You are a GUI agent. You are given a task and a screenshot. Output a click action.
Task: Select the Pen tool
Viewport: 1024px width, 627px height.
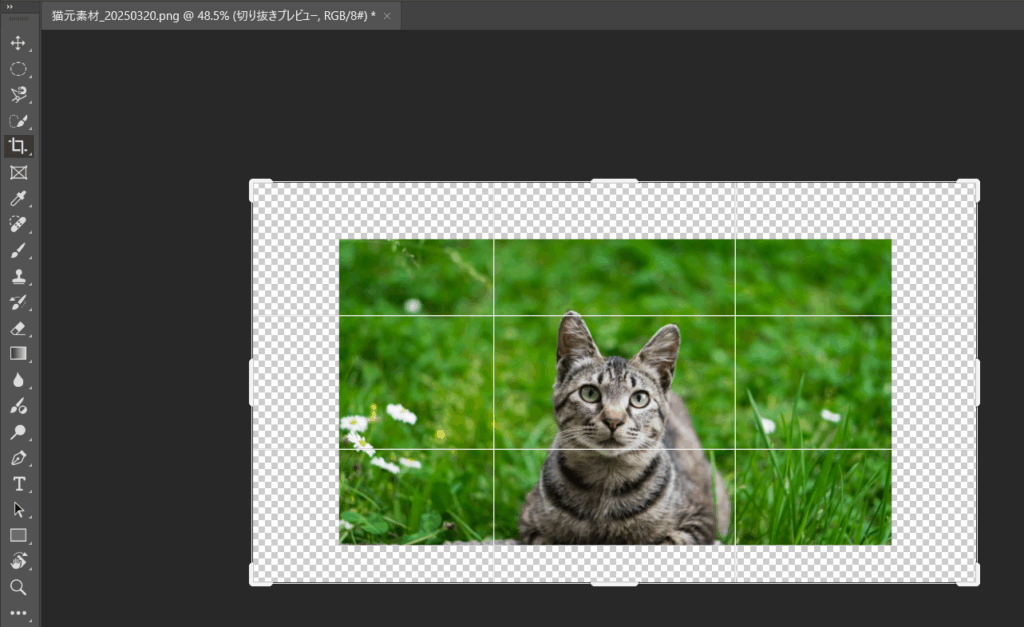[18, 458]
